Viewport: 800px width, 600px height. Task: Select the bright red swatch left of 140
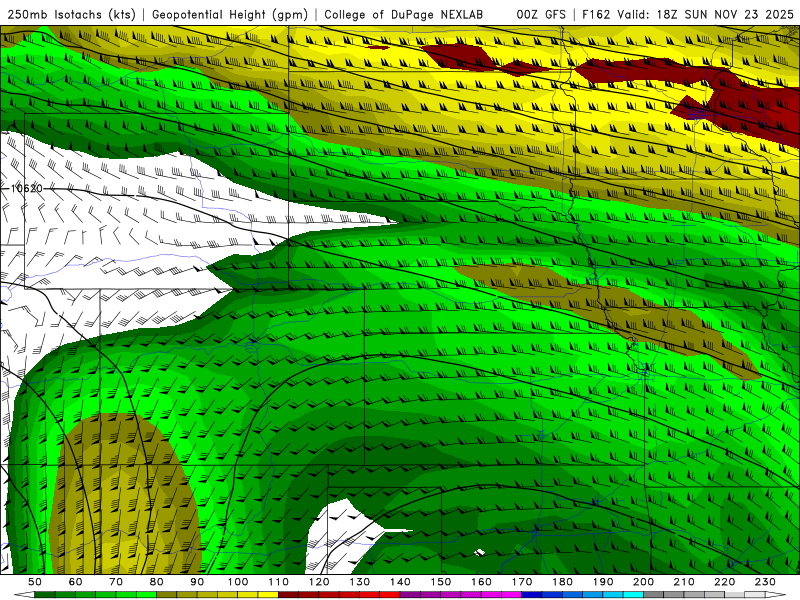tap(389, 594)
